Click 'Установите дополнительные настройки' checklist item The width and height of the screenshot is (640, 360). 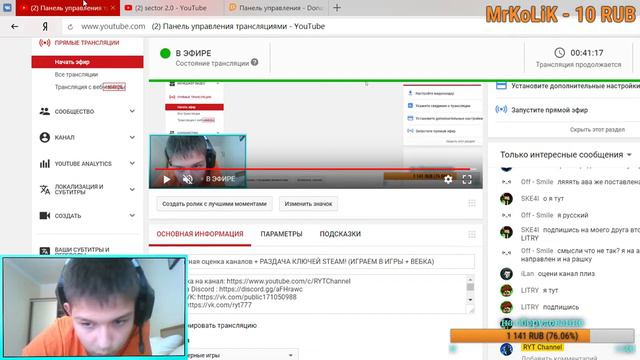[x=567, y=86]
